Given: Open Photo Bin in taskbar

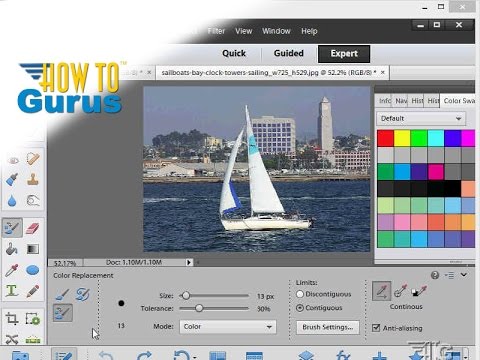Looking at the screenshot, I should click(20, 355).
